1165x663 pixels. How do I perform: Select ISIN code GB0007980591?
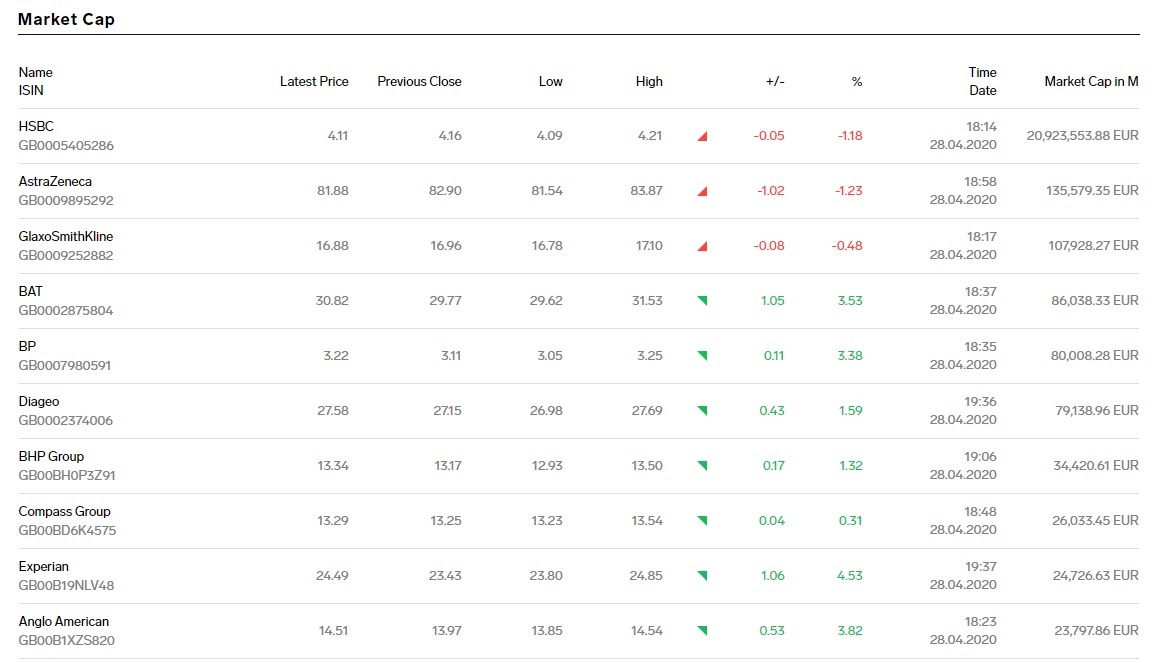(x=65, y=366)
